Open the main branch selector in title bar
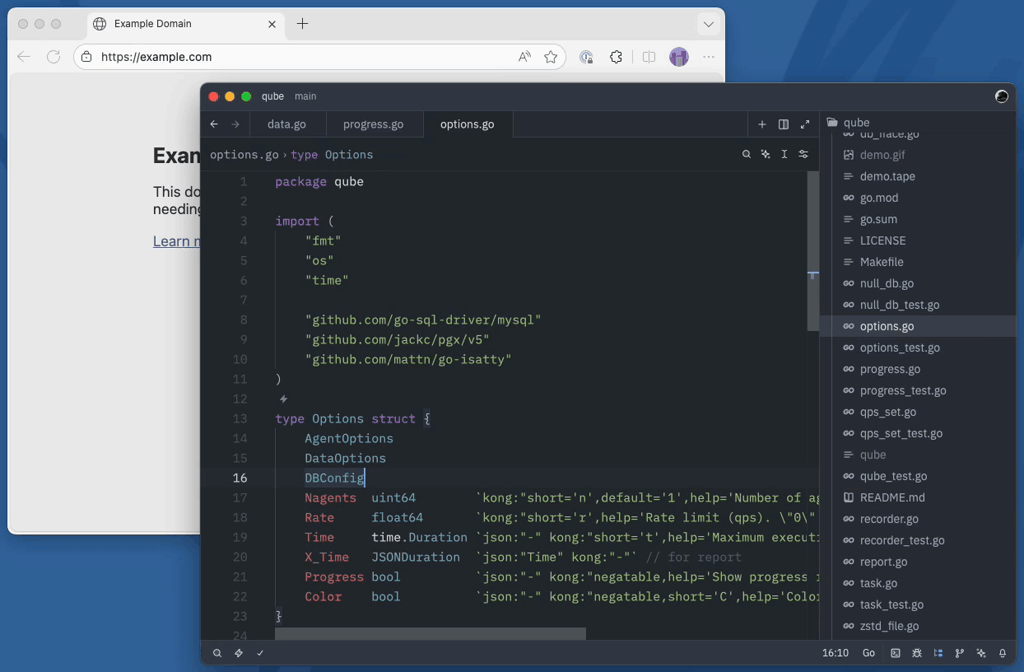 coord(305,96)
